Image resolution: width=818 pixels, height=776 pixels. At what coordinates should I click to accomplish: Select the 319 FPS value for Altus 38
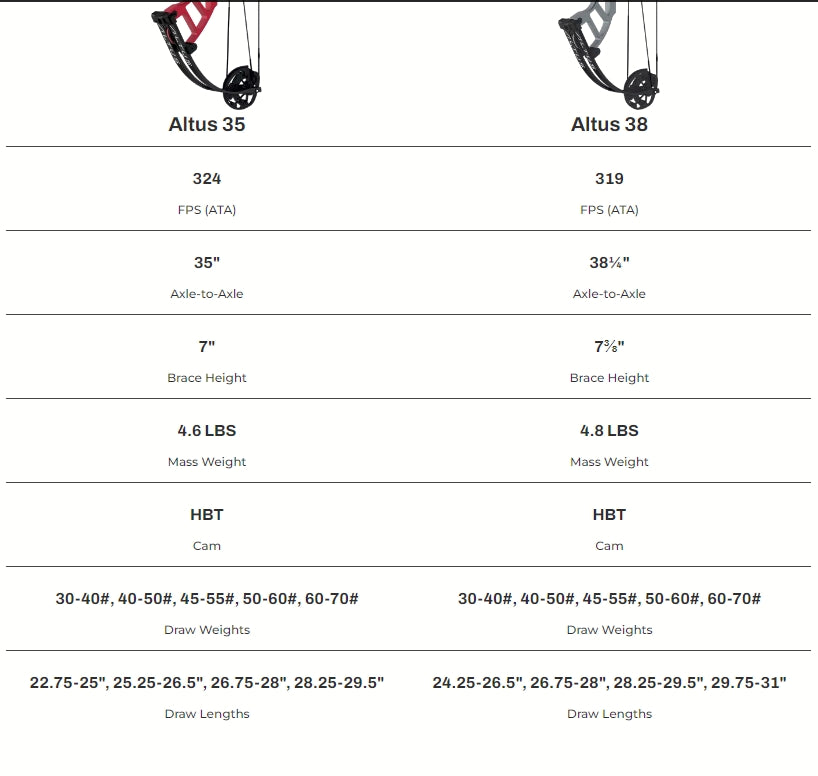[609, 179]
